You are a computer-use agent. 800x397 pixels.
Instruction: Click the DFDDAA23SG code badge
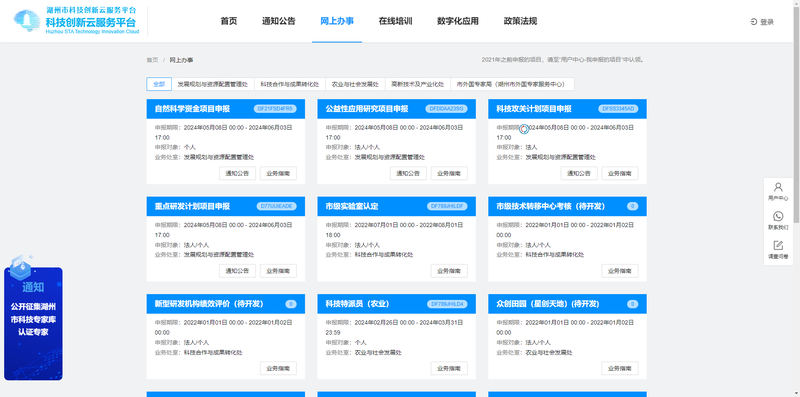(x=446, y=109)
